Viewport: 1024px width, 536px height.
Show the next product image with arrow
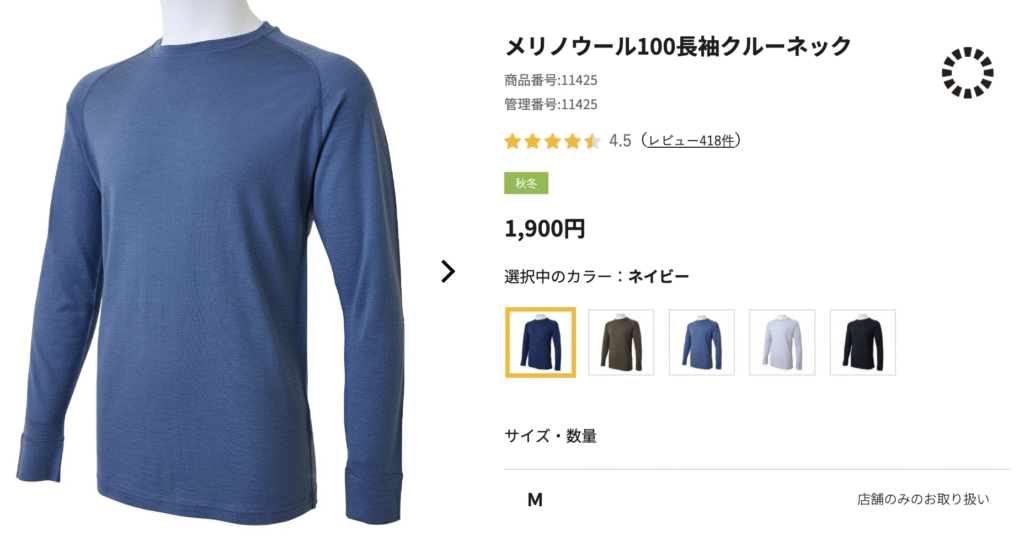pyautogui.click(x=448, y=272)
